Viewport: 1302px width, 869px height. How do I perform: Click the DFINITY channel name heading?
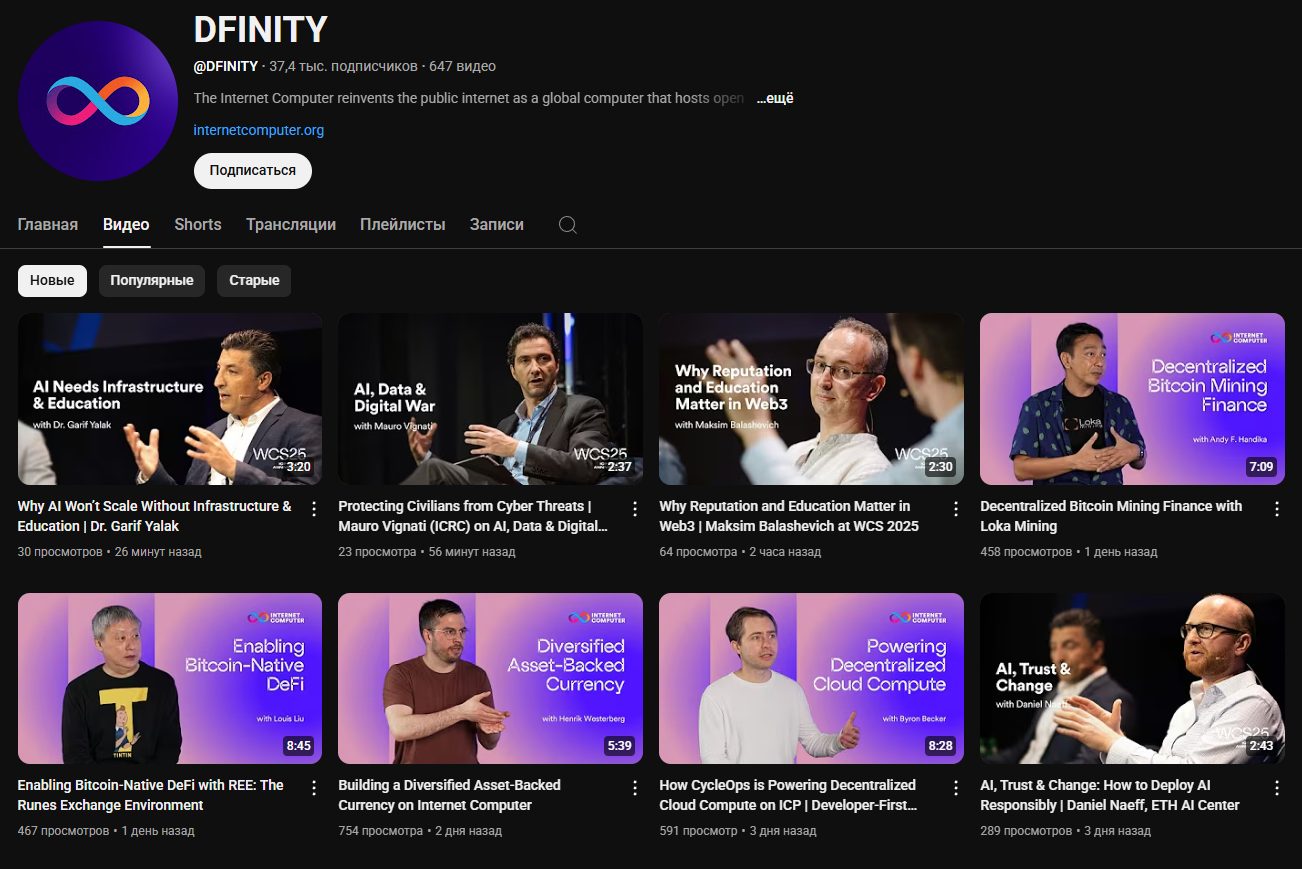261,30
